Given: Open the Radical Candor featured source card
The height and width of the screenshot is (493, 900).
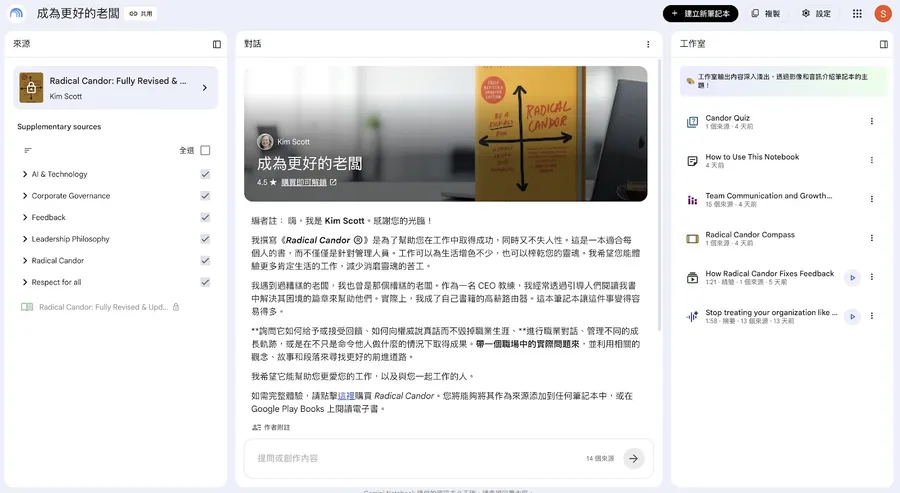Looking at the screenshot, I should point(115,88).
